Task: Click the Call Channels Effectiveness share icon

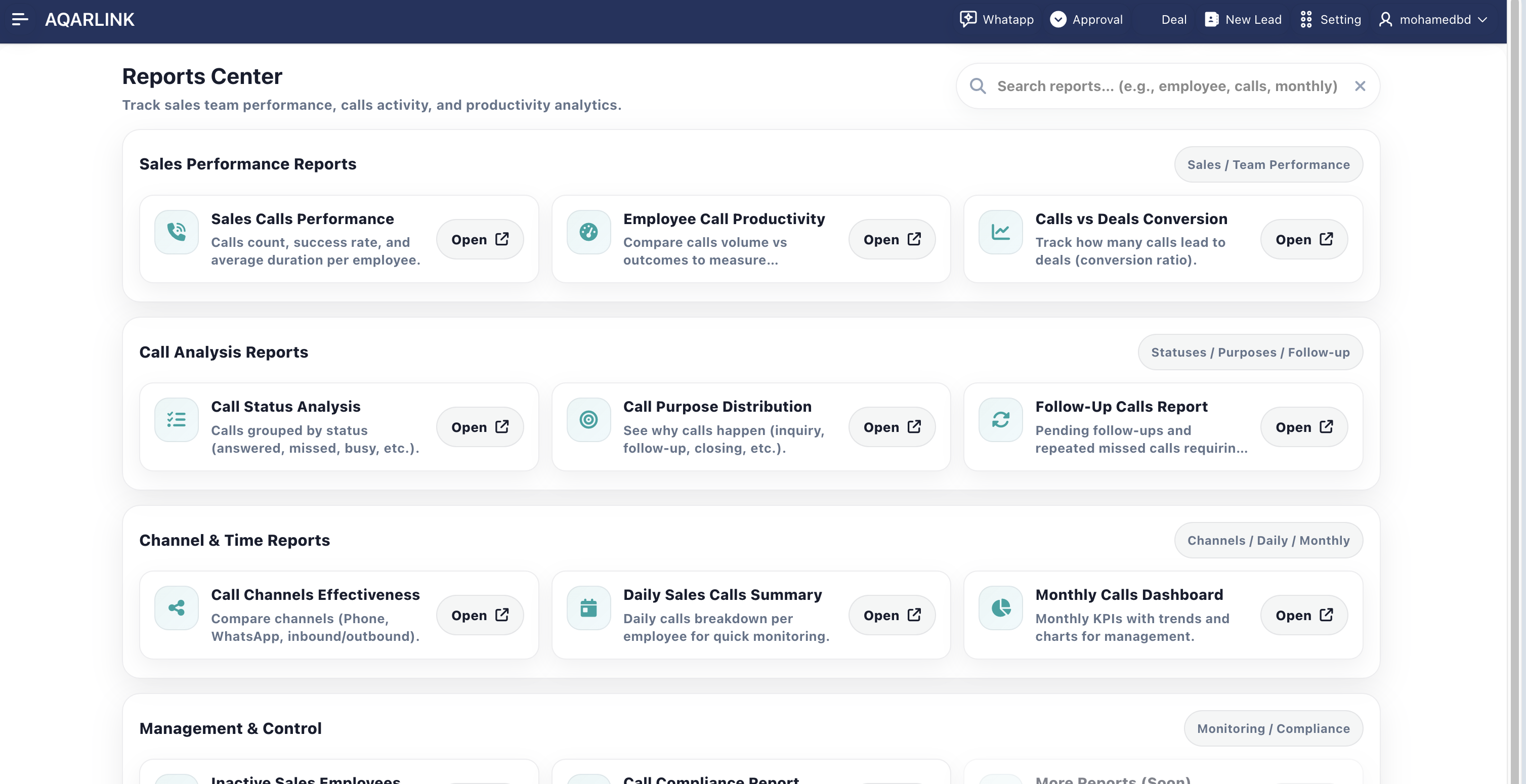Action: click(x=176, y=607)
